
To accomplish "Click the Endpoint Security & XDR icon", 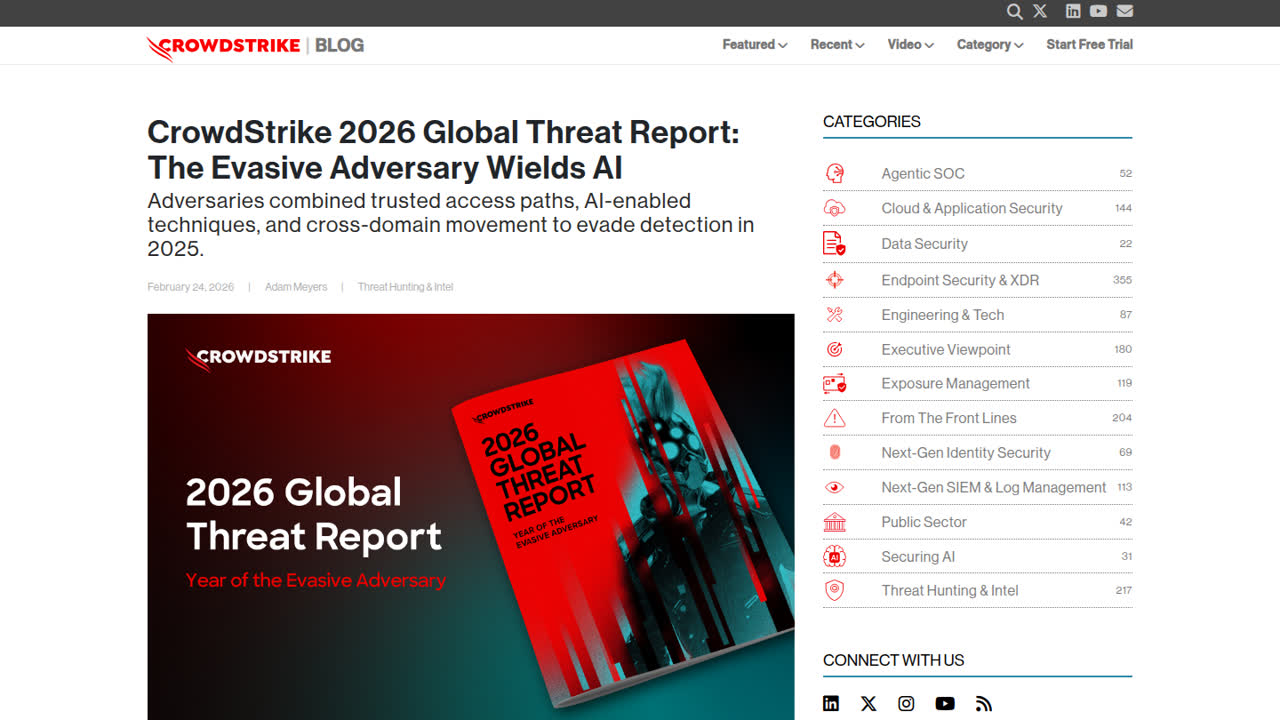I will pos(834,280).
